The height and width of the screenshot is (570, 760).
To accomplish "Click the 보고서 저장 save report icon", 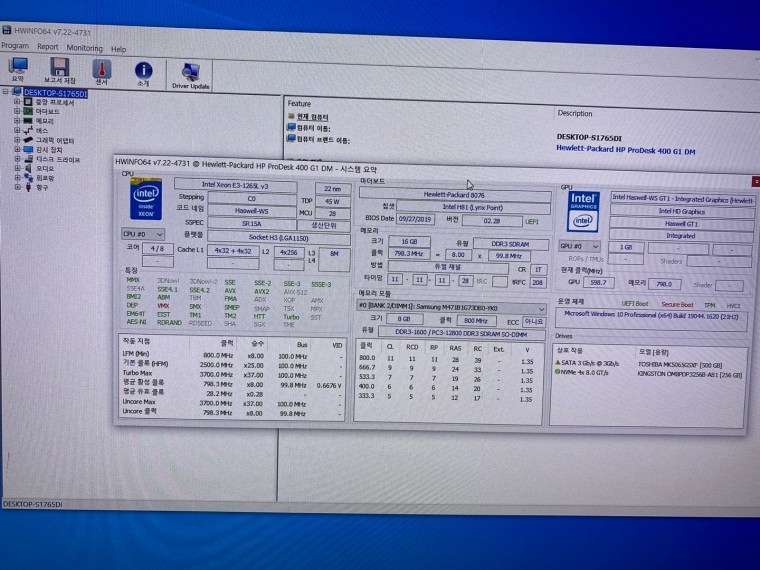I will (60, 71).
